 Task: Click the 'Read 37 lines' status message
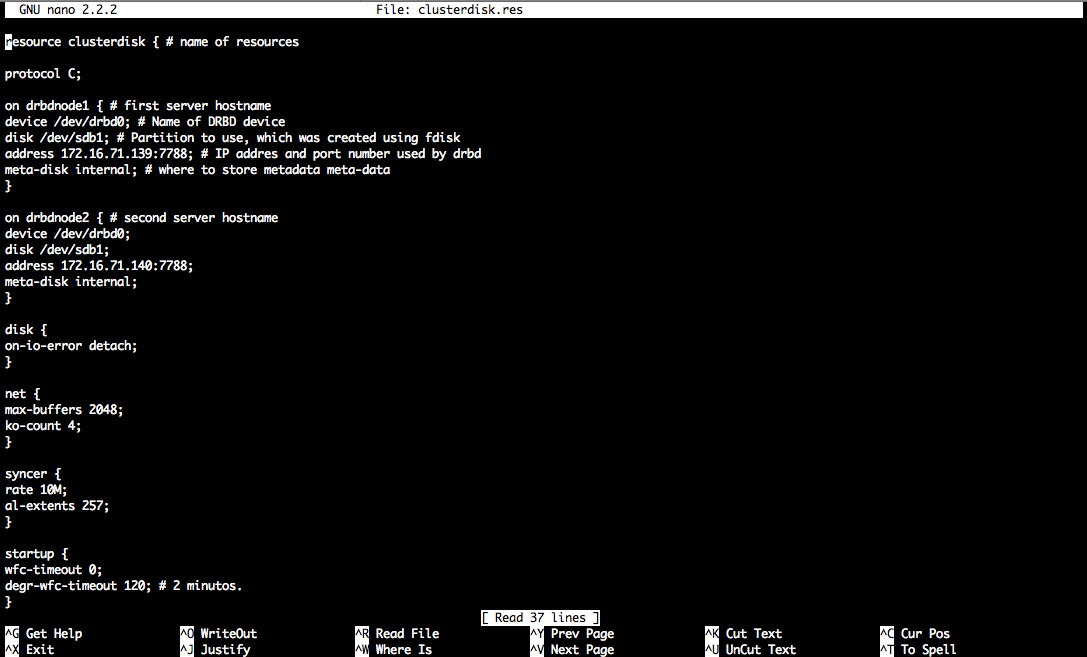pos(540,617)
